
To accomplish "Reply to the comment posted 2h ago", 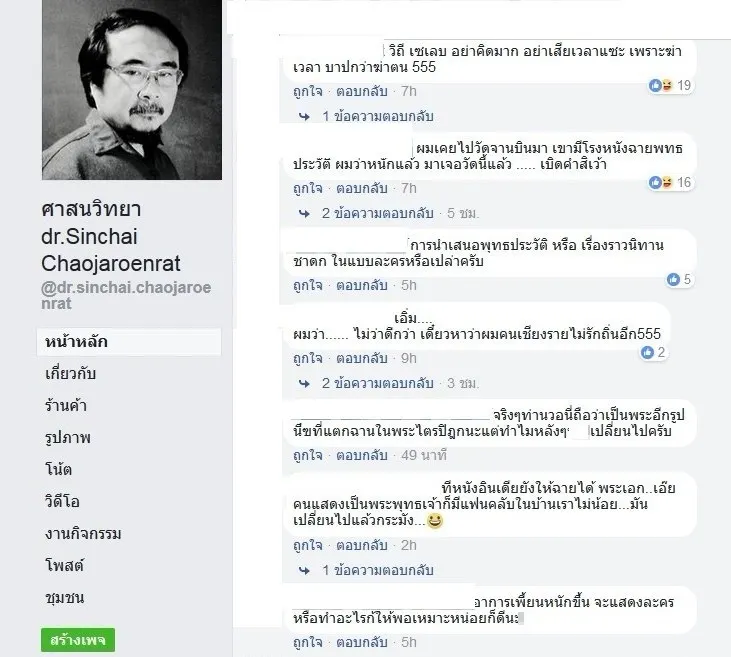I will (362, 545).
